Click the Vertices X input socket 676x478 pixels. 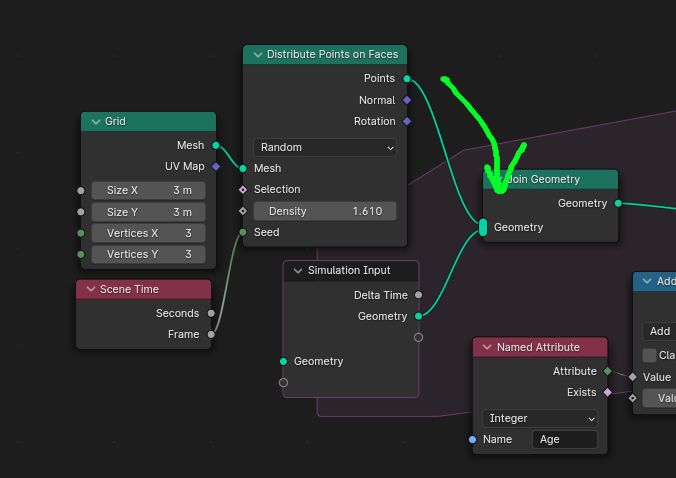coord(81,233)
